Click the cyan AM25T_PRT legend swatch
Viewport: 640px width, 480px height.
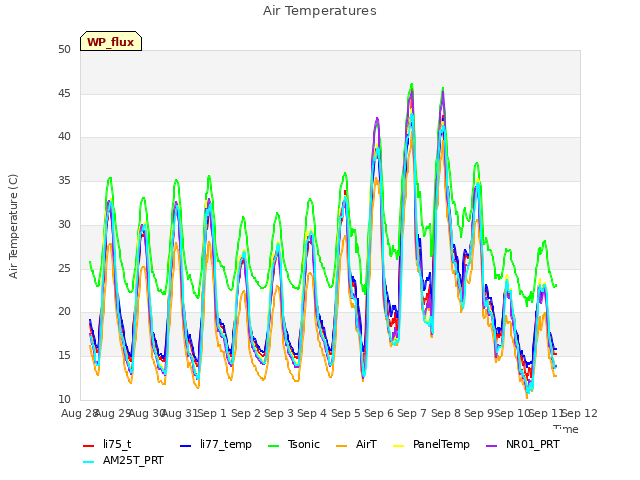tap(89, 462)
